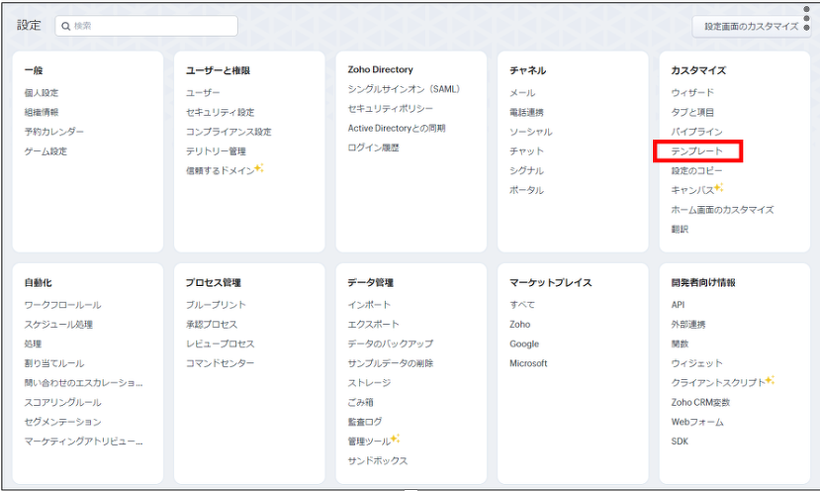Viewport: 820px width, 491px height.
Task: Go to メール channel settings
Action: tap(522, 93)
